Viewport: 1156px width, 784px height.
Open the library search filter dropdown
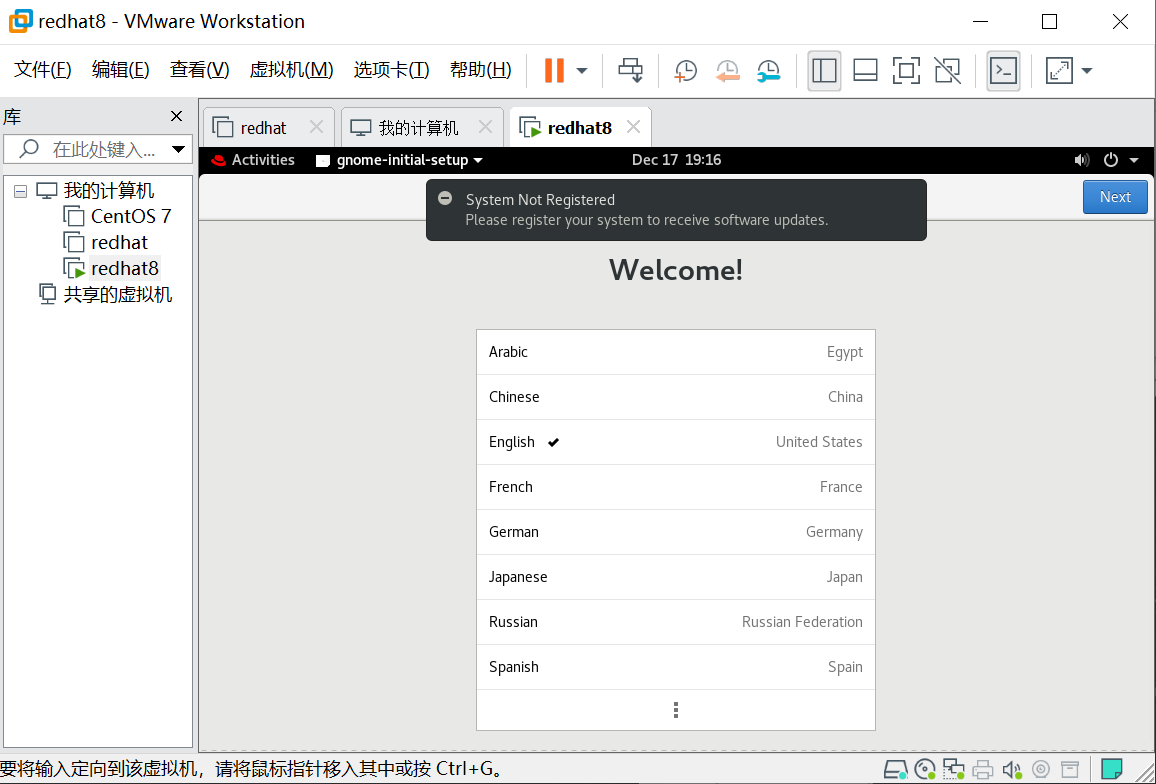click(178, 149)
